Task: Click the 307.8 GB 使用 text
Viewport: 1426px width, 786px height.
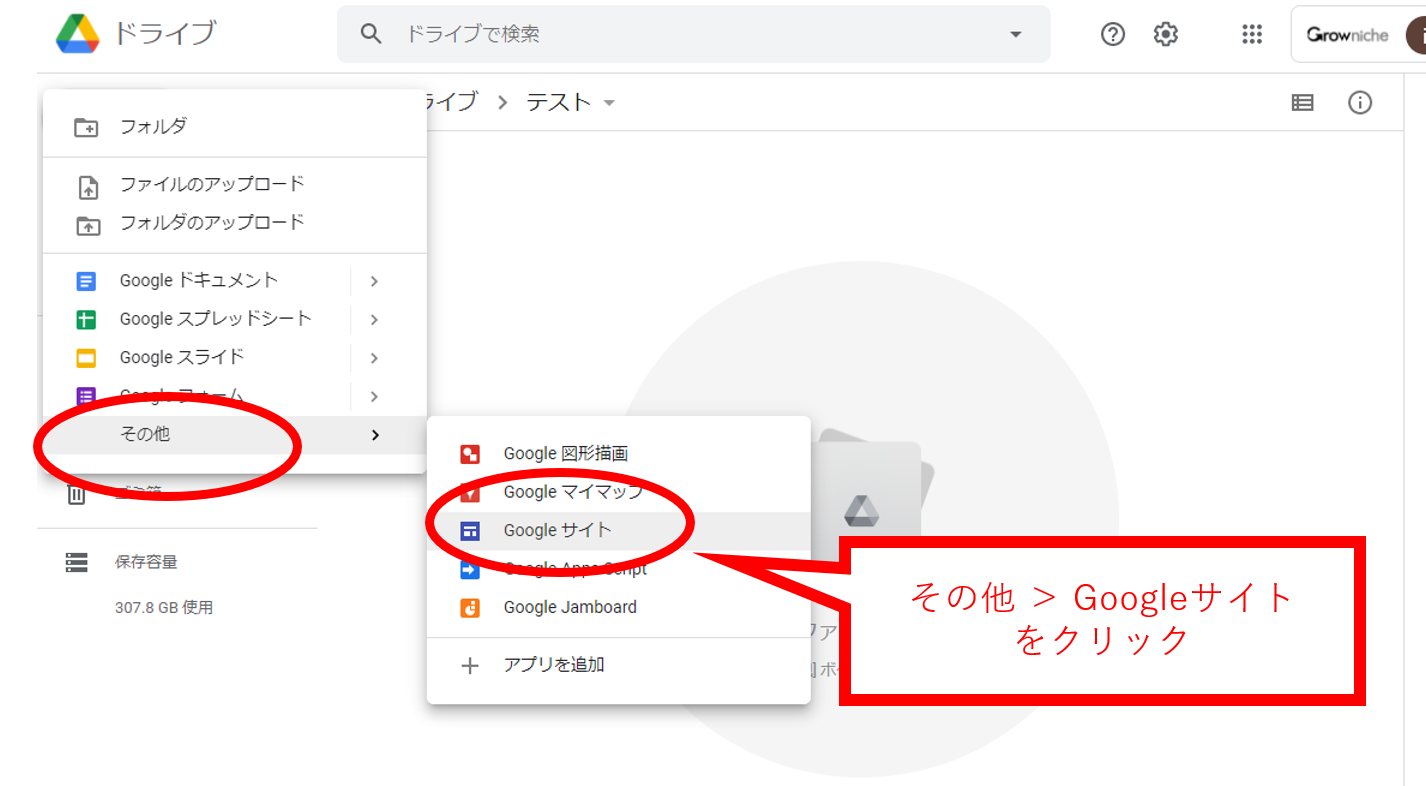Action: (164, 607)
